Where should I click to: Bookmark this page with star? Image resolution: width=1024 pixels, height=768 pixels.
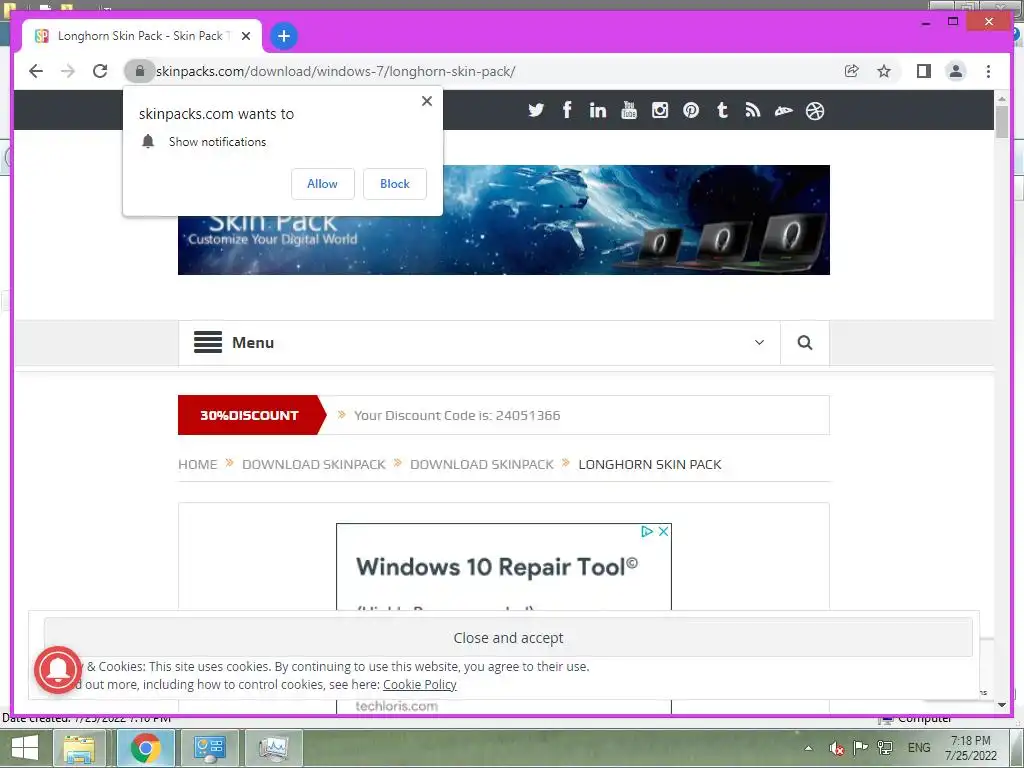coord(884,71)
